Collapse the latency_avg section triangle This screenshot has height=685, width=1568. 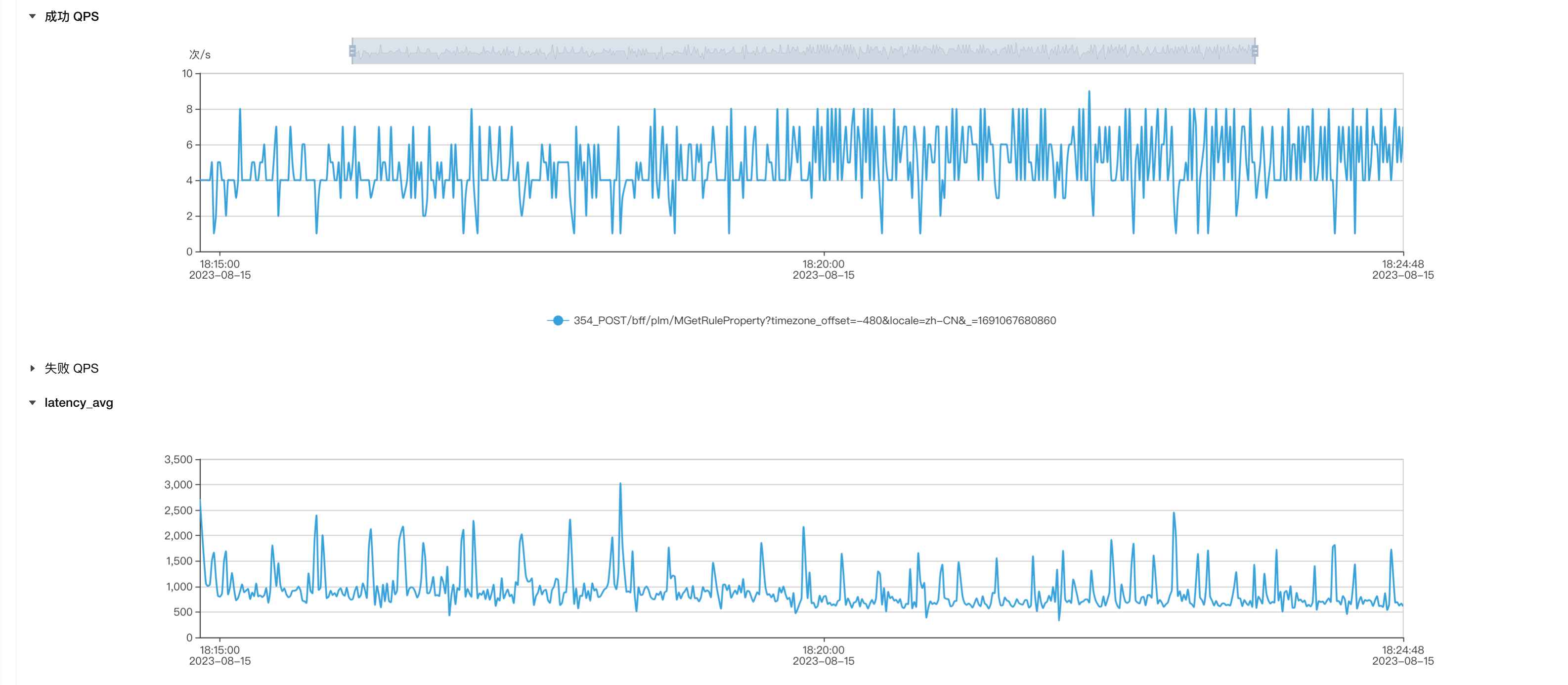(x=32, y=403)
